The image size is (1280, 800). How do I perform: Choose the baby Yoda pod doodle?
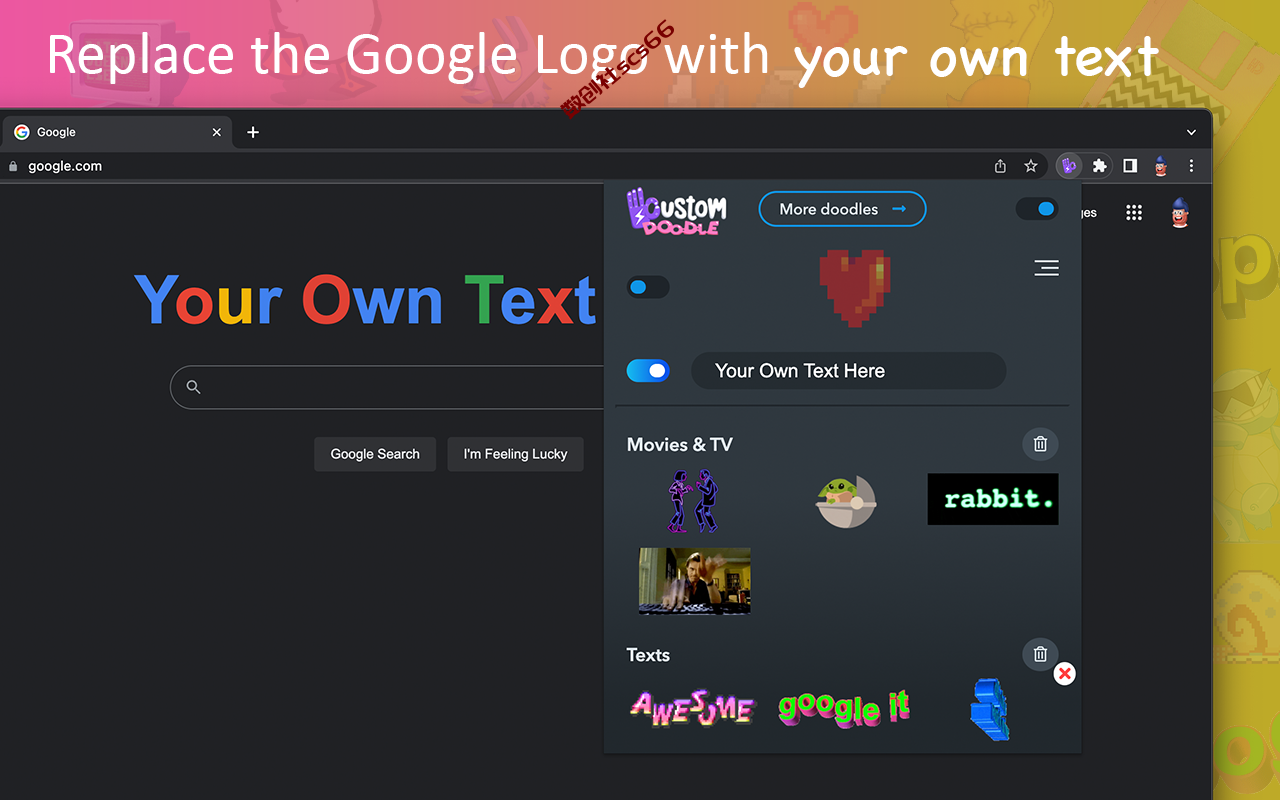[x=845, y=501]
